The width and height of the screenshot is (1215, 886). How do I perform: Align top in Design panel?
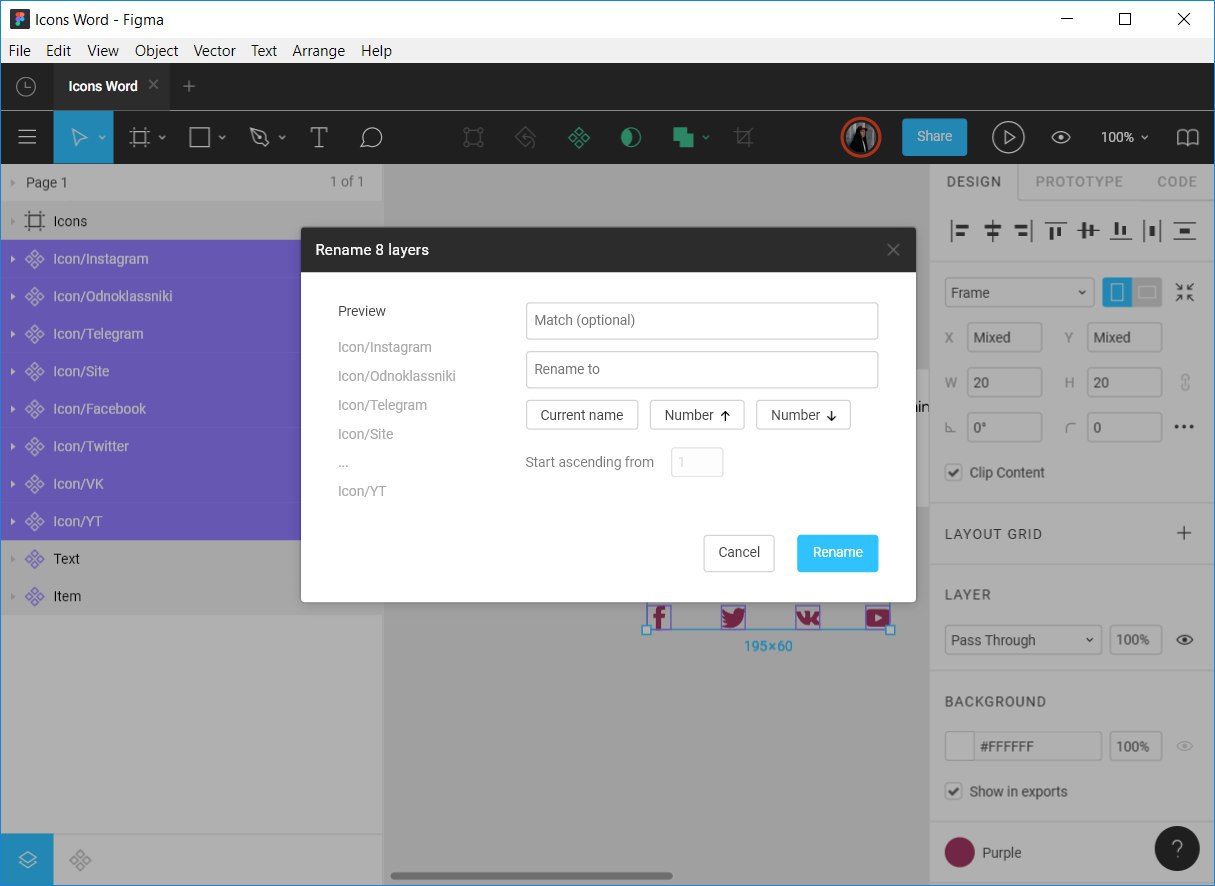[x=1055, y=231]
